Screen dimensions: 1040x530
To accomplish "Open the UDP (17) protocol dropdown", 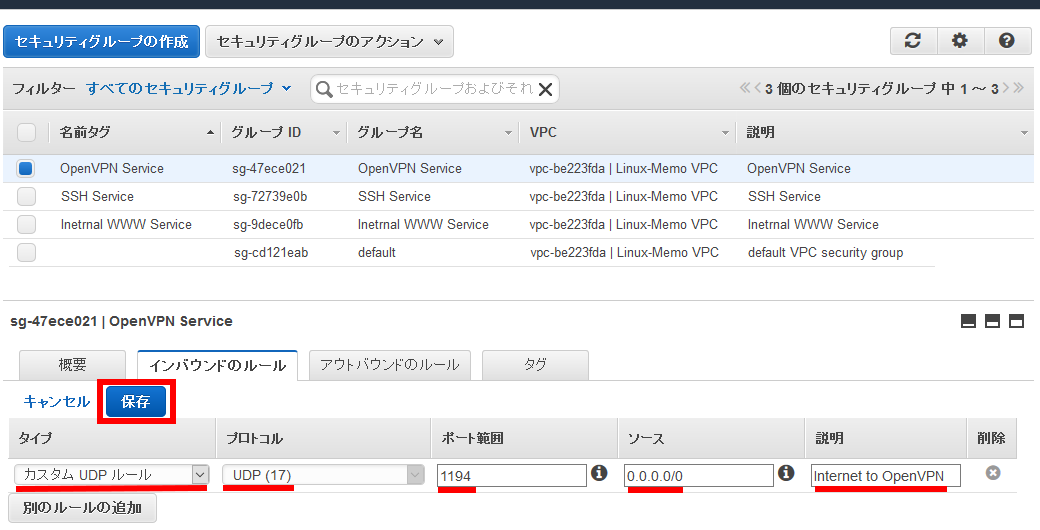I will (323, 474).
